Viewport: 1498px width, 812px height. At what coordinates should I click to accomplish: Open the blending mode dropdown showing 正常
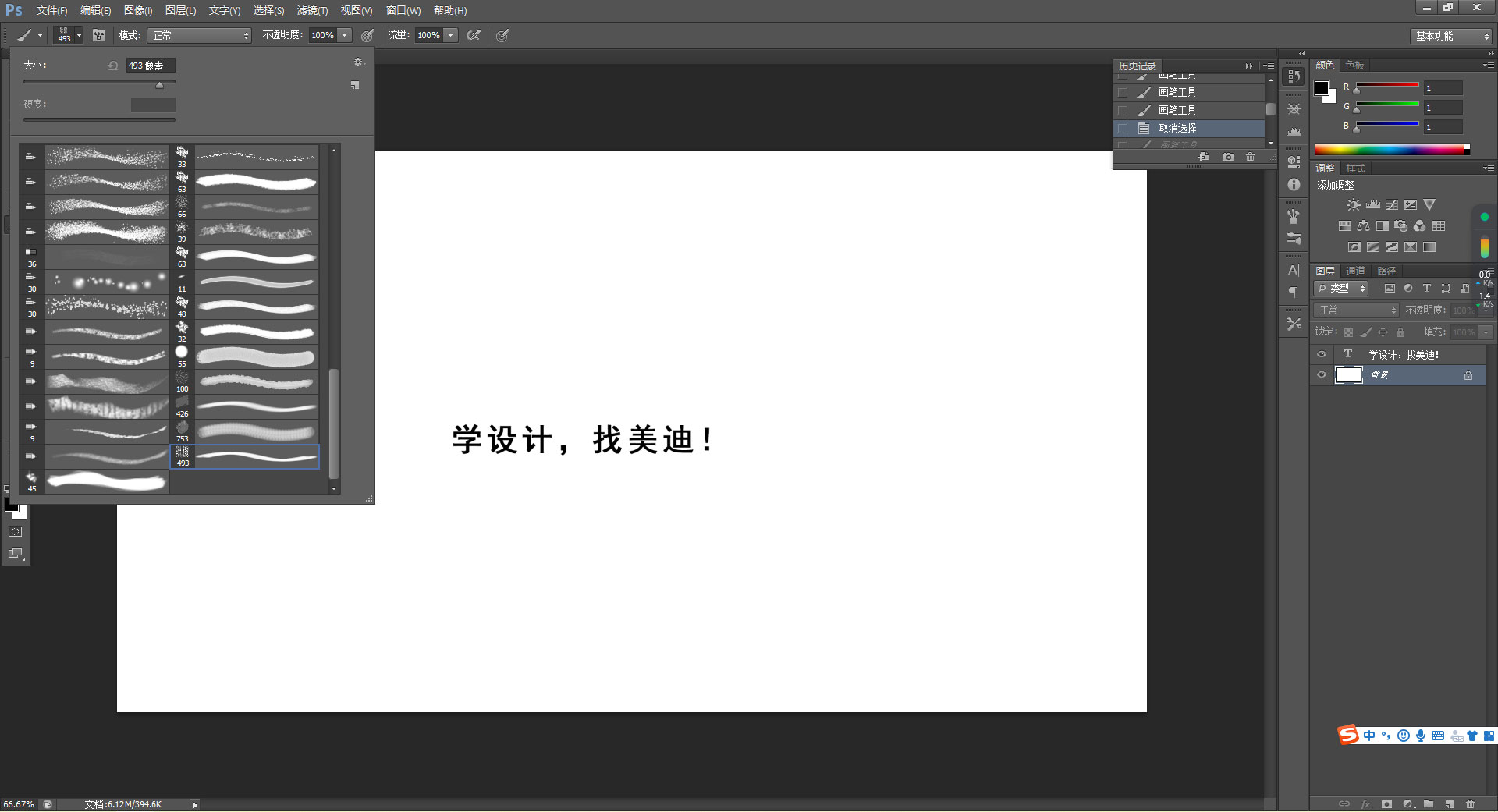[1355, 310]
